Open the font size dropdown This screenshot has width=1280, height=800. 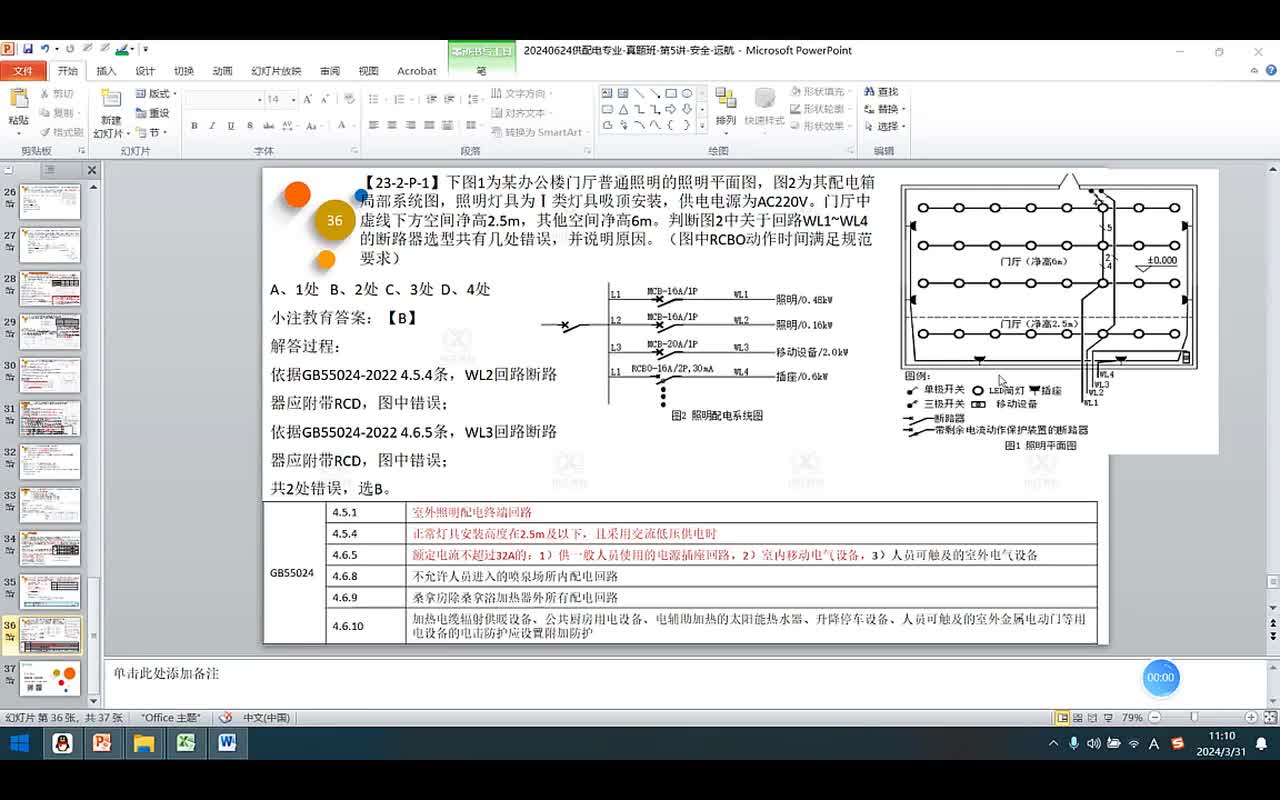[x=293, y=99]
